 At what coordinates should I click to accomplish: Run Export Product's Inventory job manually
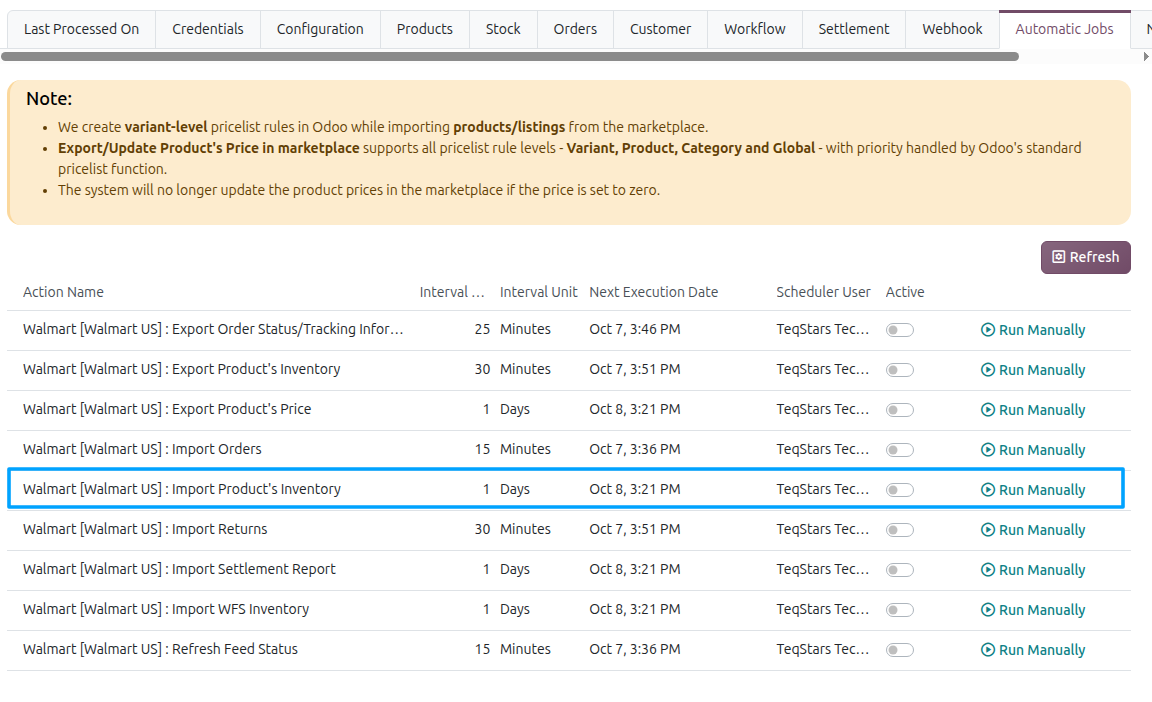(1033, 370)
